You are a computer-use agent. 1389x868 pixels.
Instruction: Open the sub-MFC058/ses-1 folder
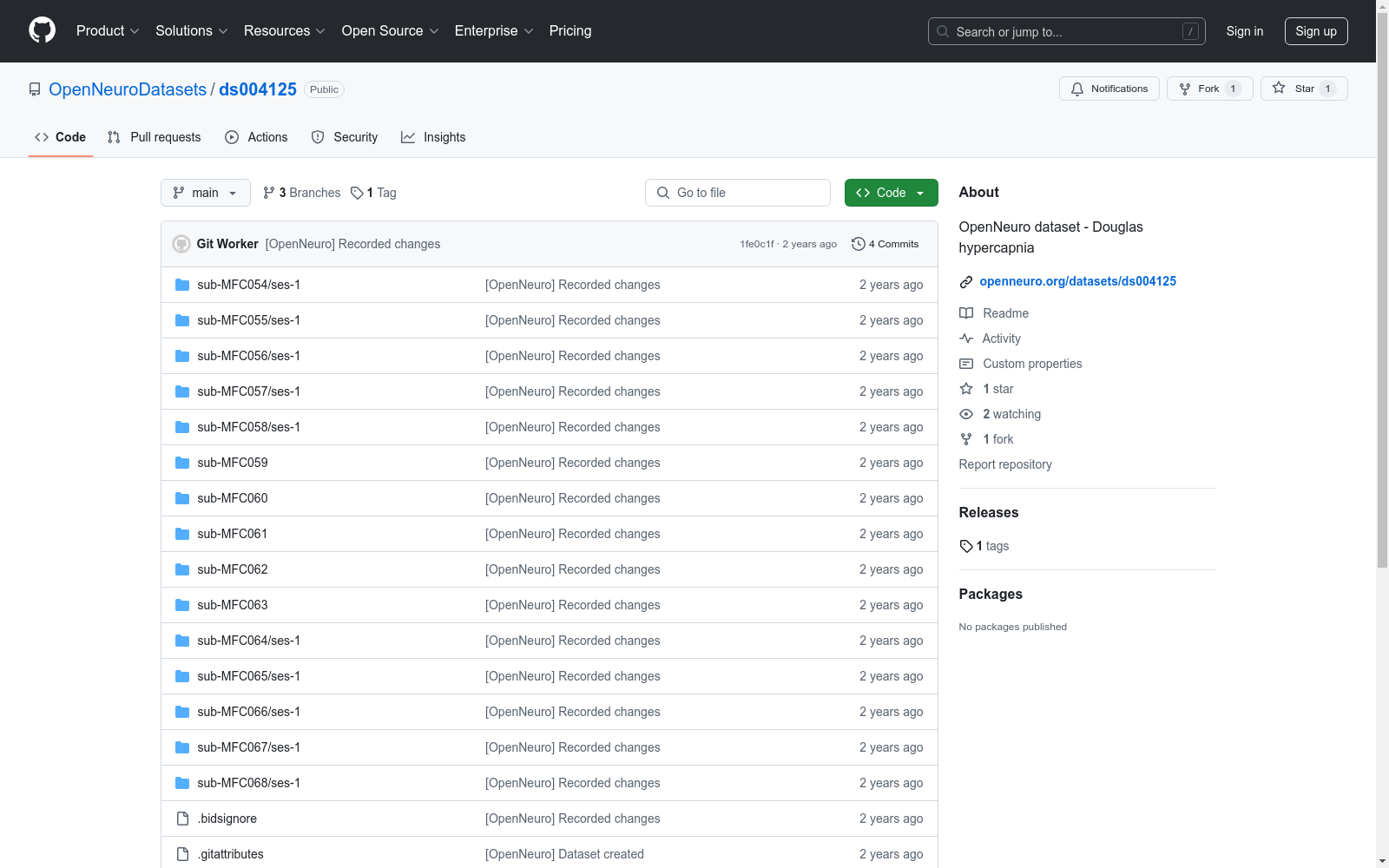(x=248, y=427)
